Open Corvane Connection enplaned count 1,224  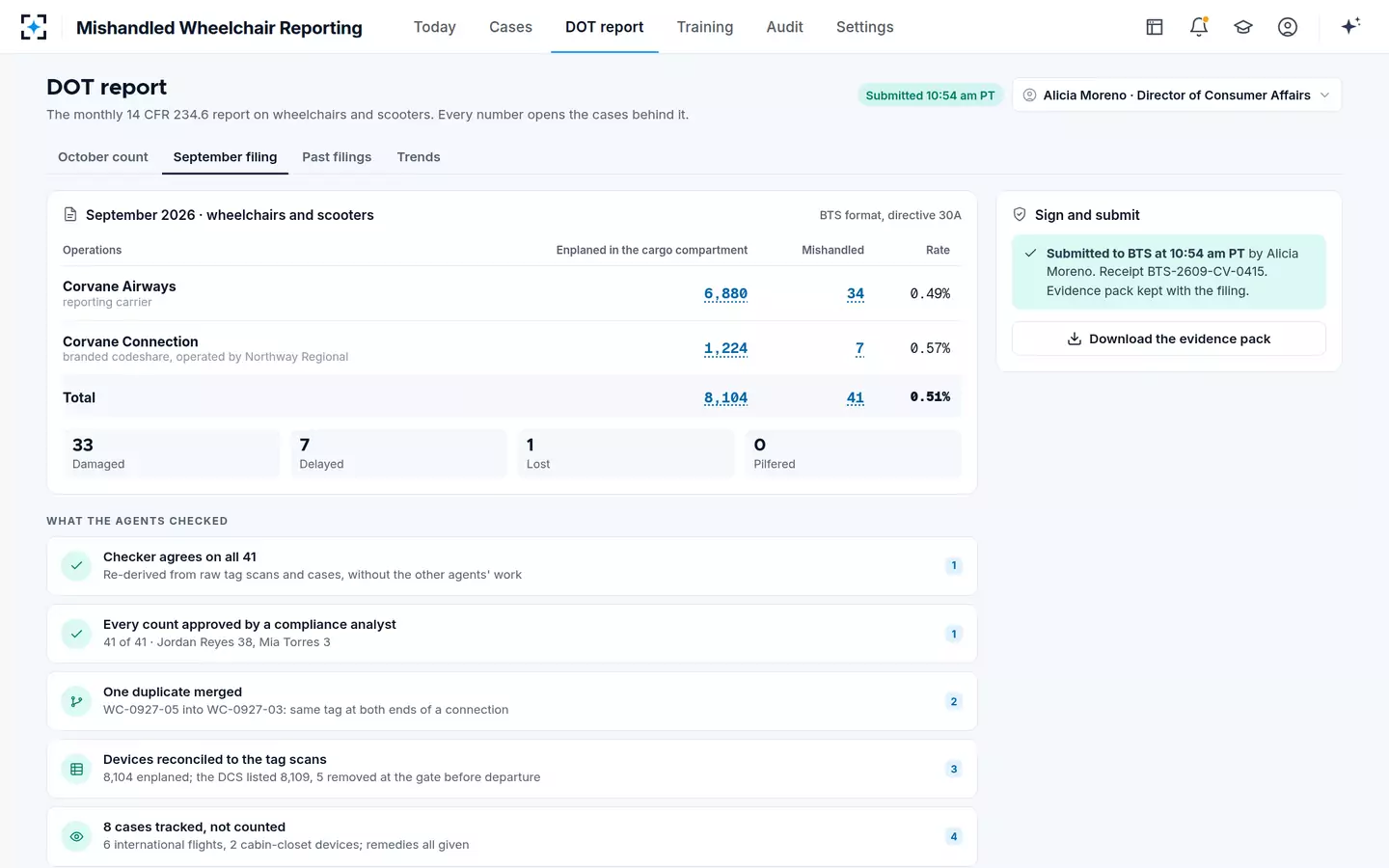pyautogui.click(x=725, y=348)
